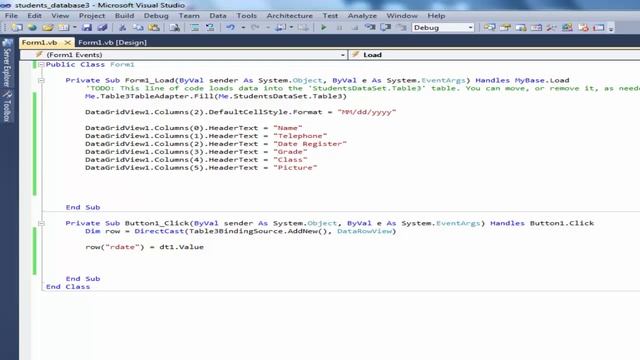The height and width of the screenshot is (360, 640).
Task: Open the Debug menu
Action: 156,16
